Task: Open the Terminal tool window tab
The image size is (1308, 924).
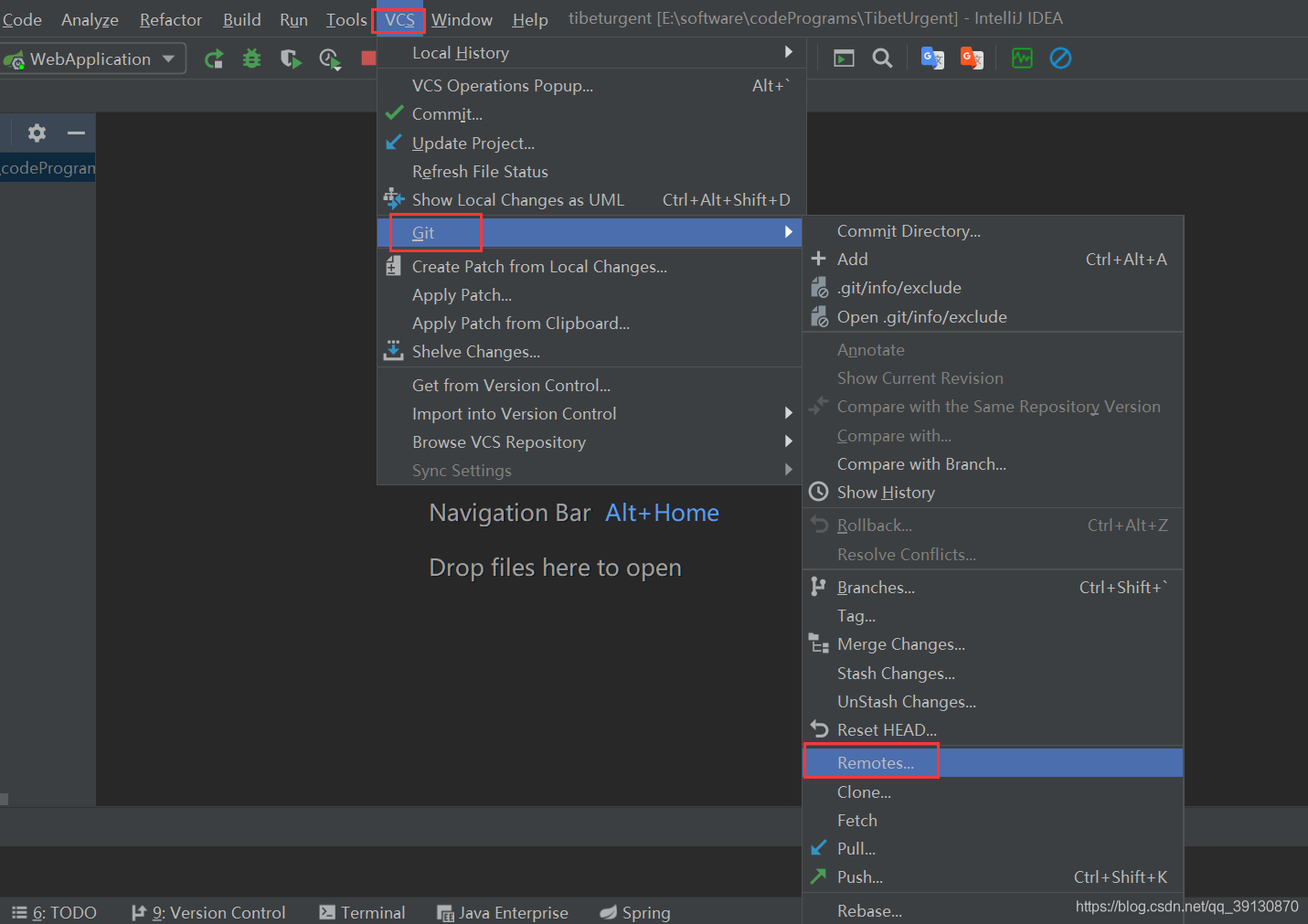Action: [x=362, y=912]
